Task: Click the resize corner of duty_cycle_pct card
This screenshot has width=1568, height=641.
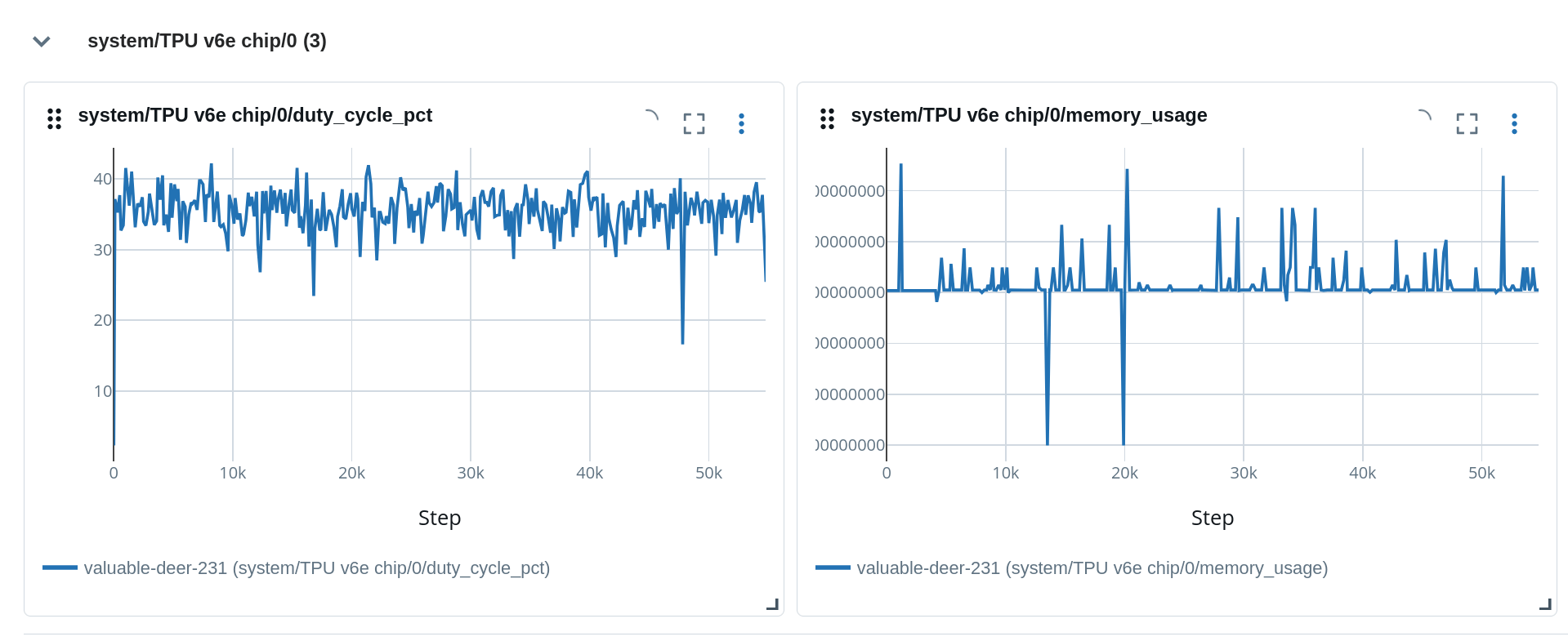Action: pyautogui.click(x=772, y=604)
